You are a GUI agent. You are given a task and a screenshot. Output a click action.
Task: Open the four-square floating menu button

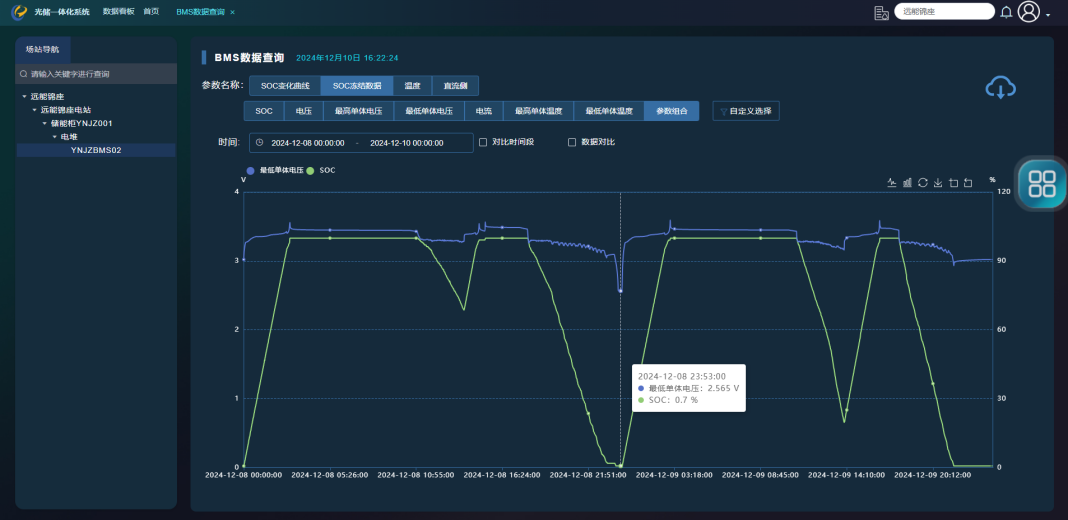pos(1042,183)
